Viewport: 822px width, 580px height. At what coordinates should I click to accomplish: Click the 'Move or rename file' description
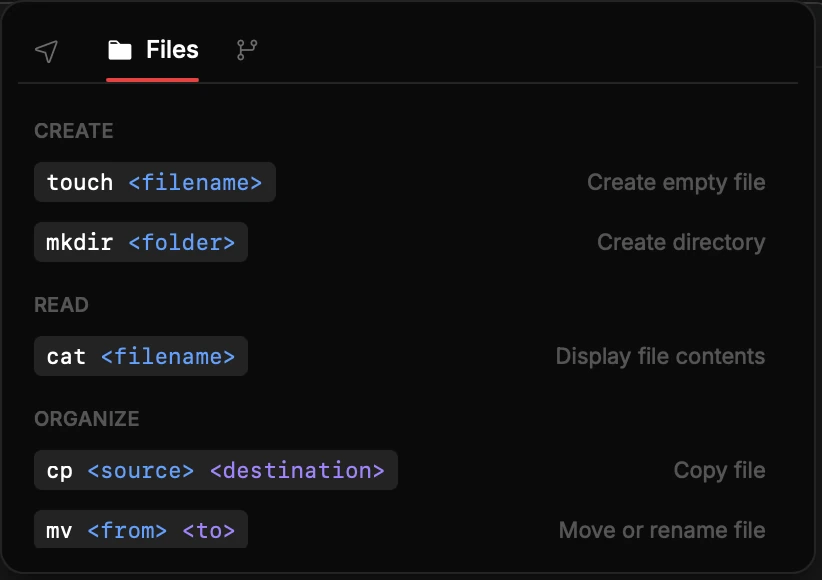coord(662,530)
